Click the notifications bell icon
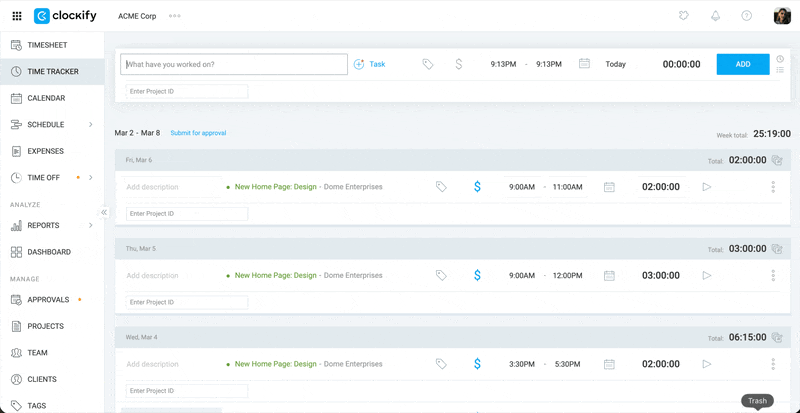 (715, 16)
